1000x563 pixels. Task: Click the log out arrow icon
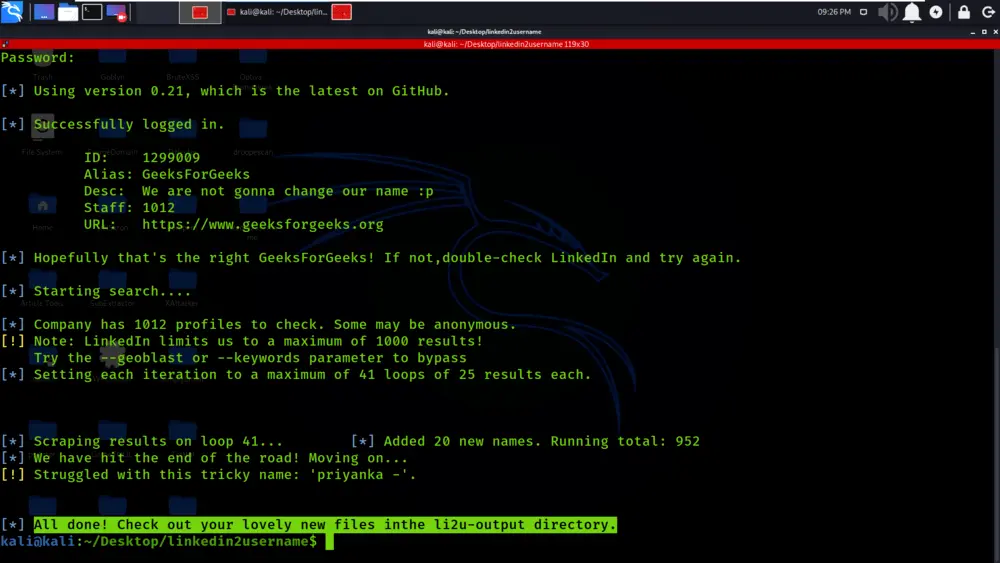point(988,12)
